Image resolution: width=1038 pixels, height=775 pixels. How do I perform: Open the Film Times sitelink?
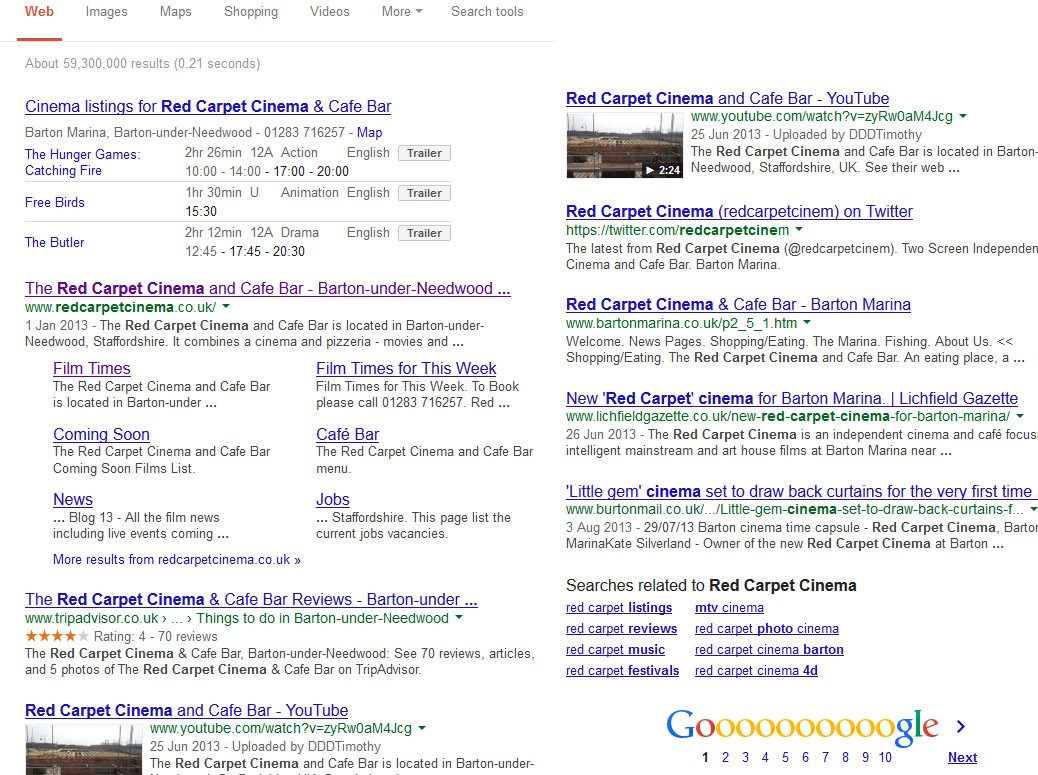[92, 369]
